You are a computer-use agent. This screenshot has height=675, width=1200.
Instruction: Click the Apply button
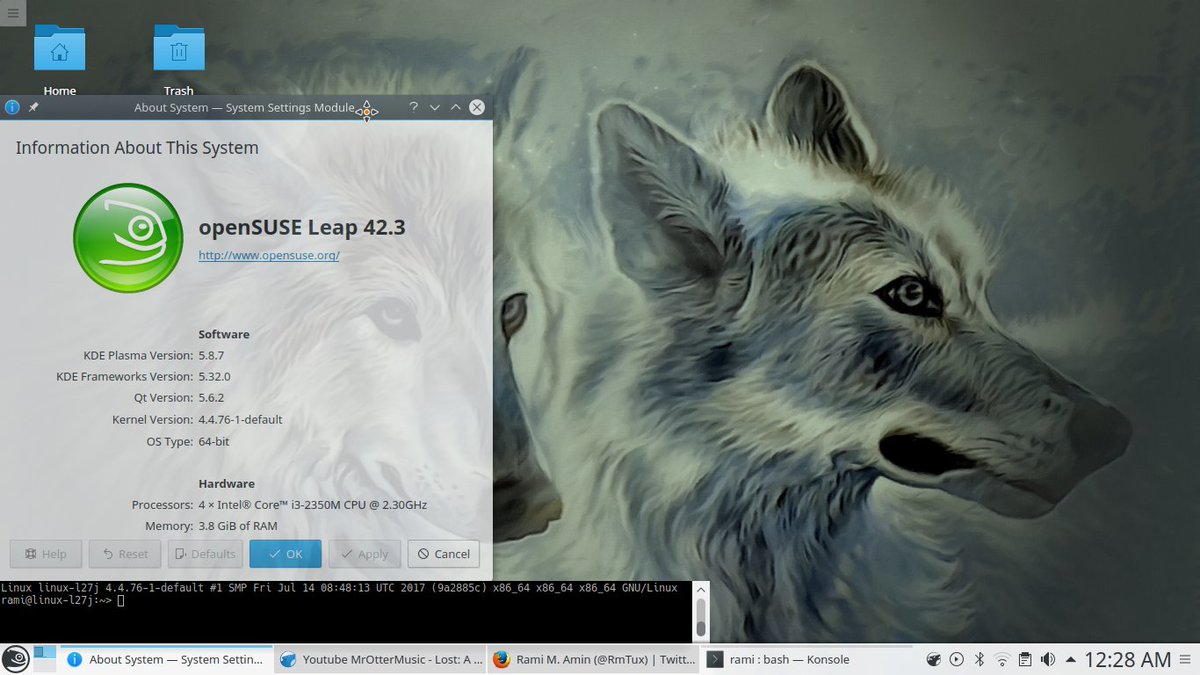click(x=365, y=554)
